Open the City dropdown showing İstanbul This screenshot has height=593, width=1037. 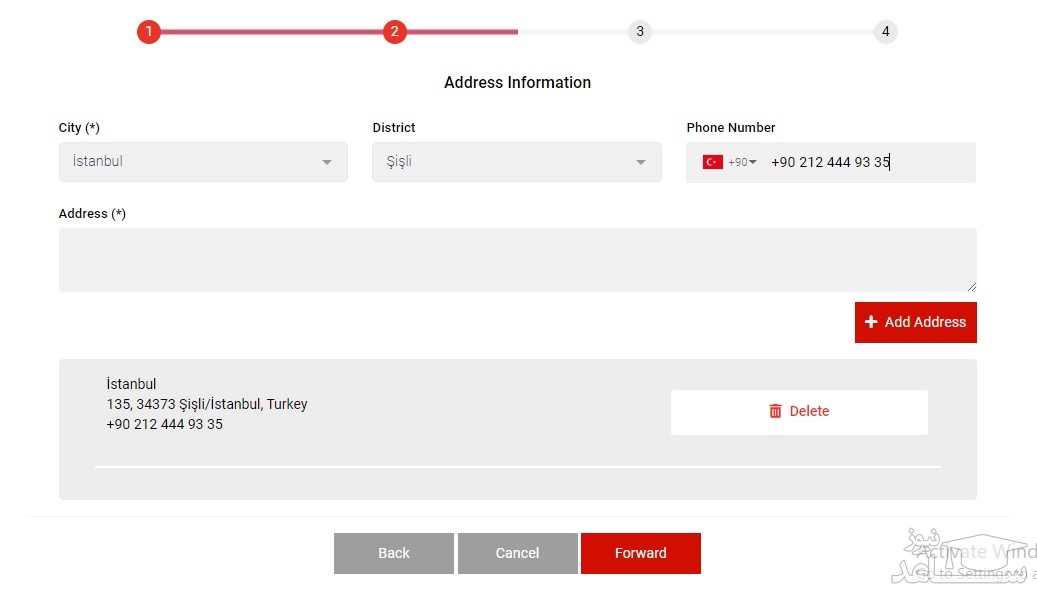(x=203, y=162)
